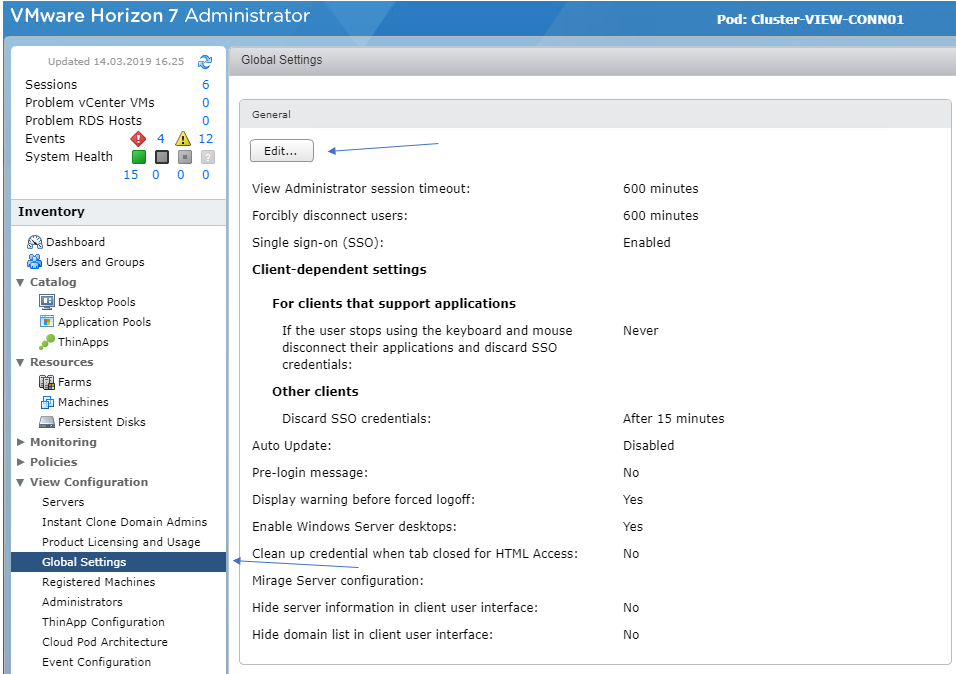Collapse the Catalog tree section
956x674 pixels.
(22, 282)
